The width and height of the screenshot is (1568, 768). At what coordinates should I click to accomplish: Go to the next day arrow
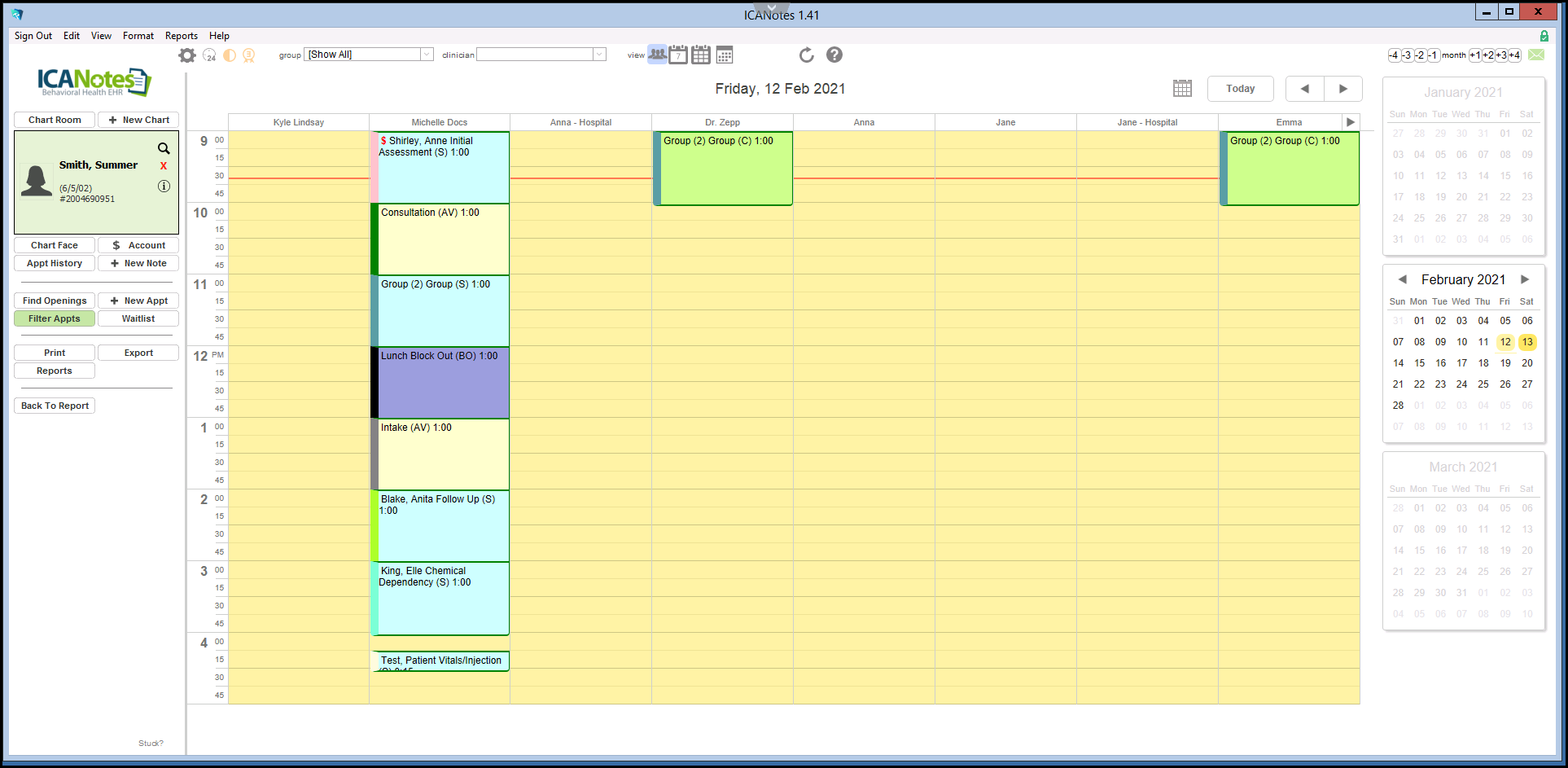click(1343, 89)
